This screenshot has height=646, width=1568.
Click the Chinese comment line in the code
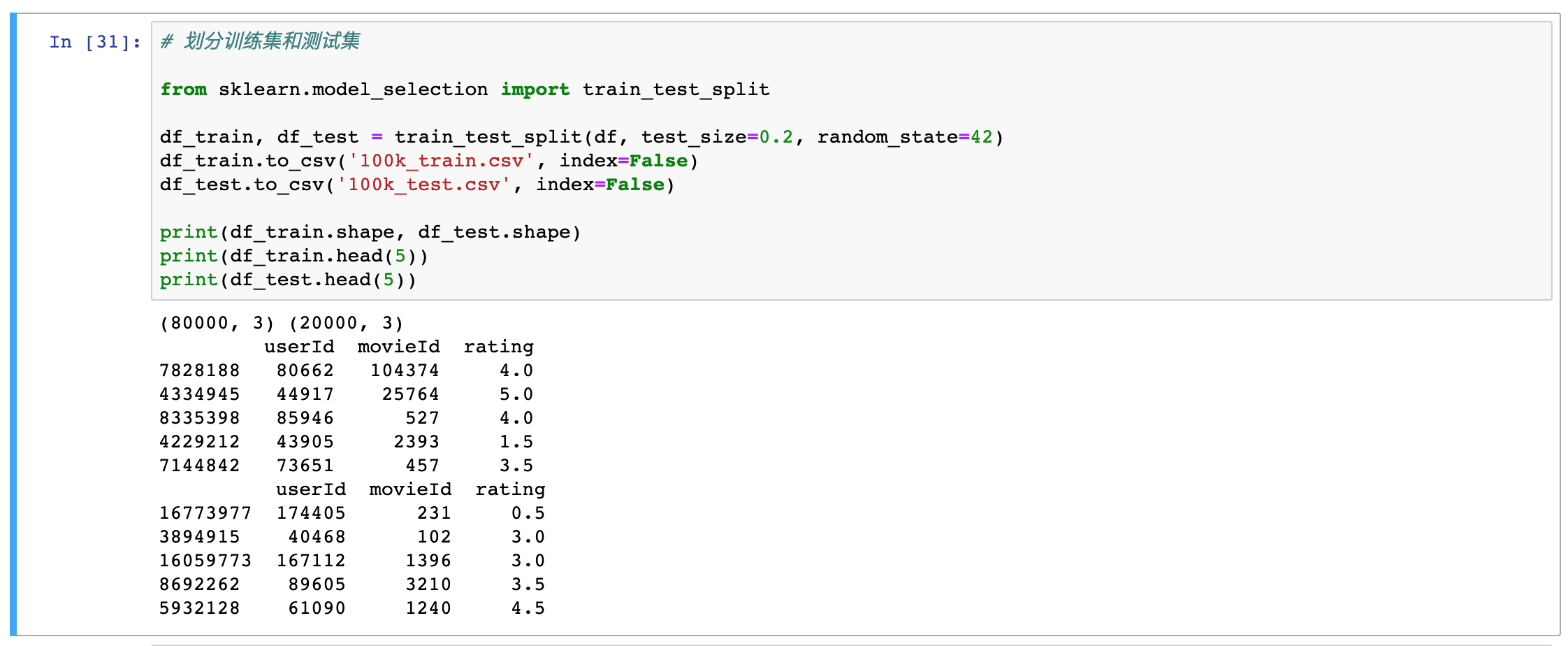[x=260, y=41]
